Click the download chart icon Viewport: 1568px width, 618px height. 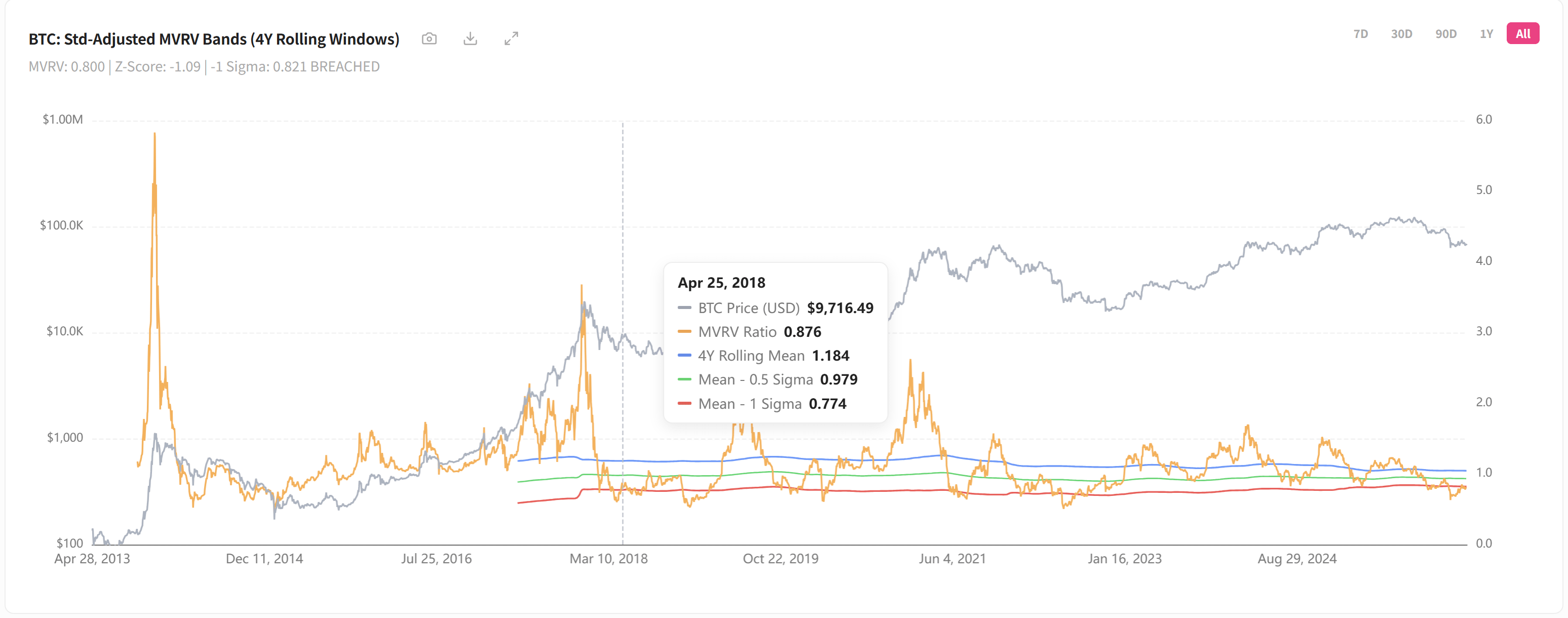[470, 39]
